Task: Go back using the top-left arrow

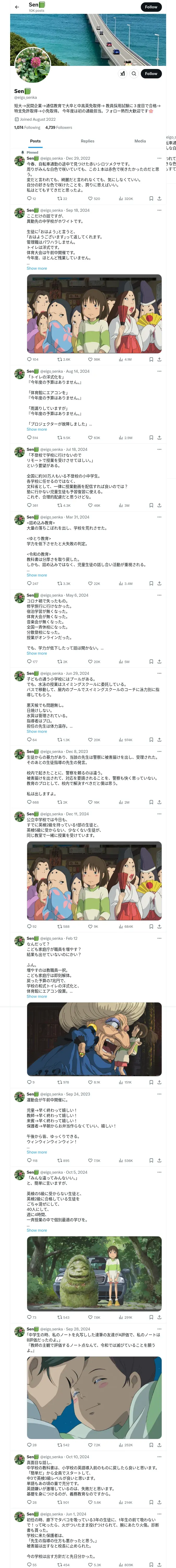Action: pyautogui.click(x=17, y=7)
